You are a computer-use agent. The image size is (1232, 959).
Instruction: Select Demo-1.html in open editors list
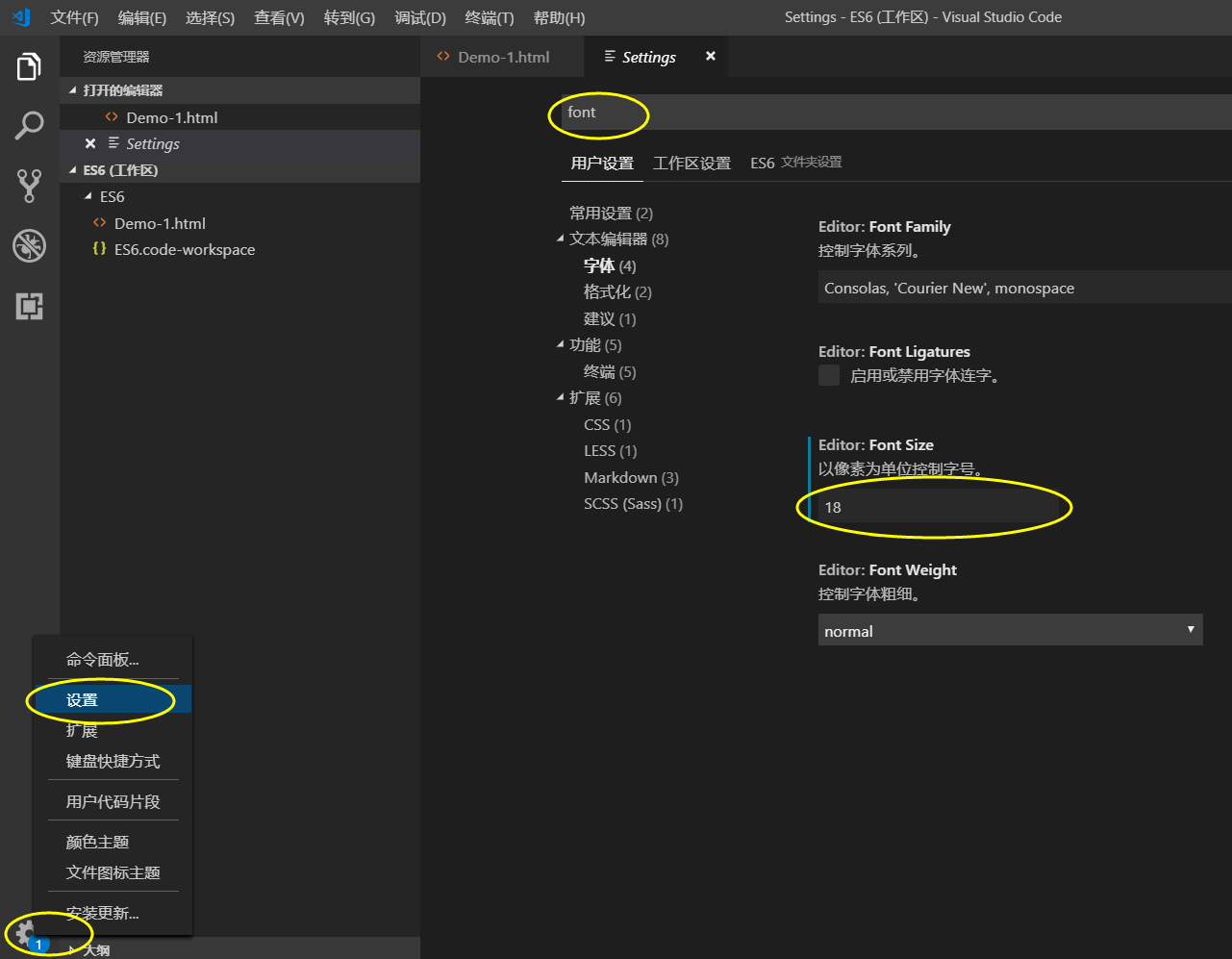(239, 117)
